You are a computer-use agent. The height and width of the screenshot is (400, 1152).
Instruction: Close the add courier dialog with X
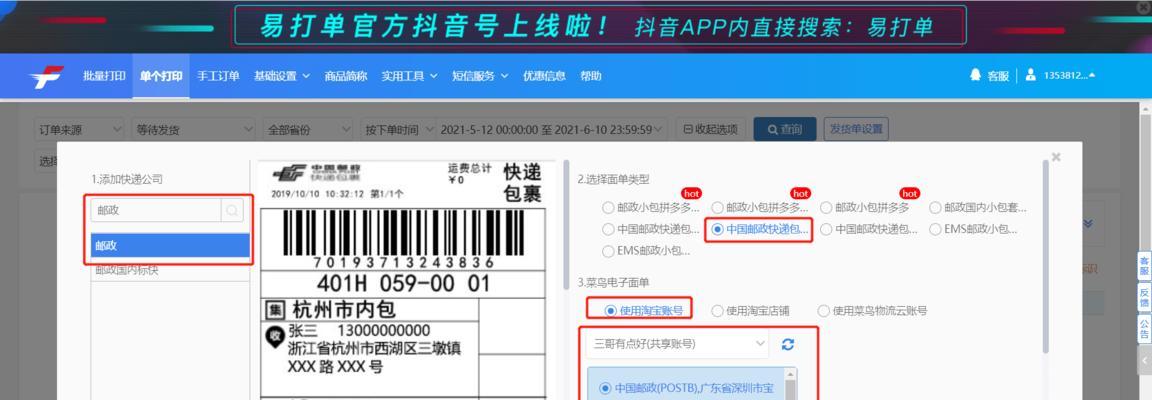coord(1056,157)
